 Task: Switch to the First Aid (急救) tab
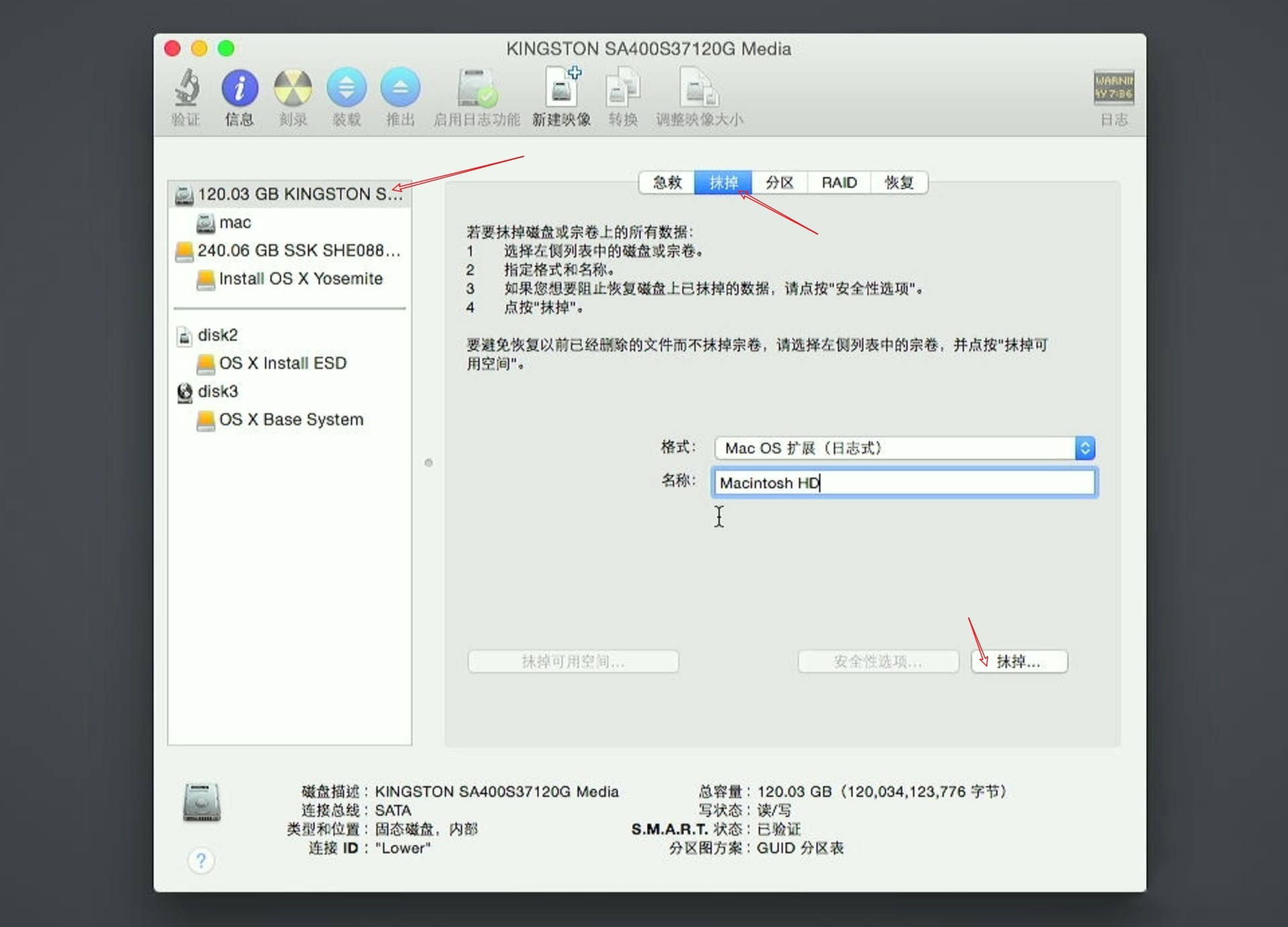point(667,182)
